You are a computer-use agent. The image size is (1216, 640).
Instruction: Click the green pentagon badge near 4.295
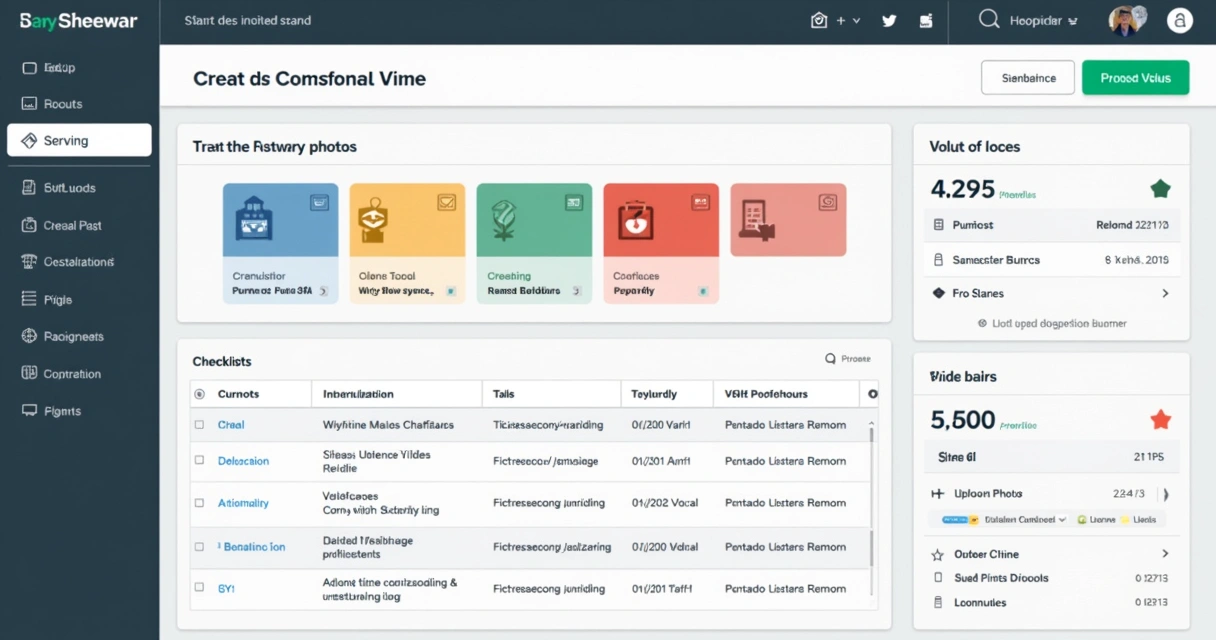(1160, 188)
